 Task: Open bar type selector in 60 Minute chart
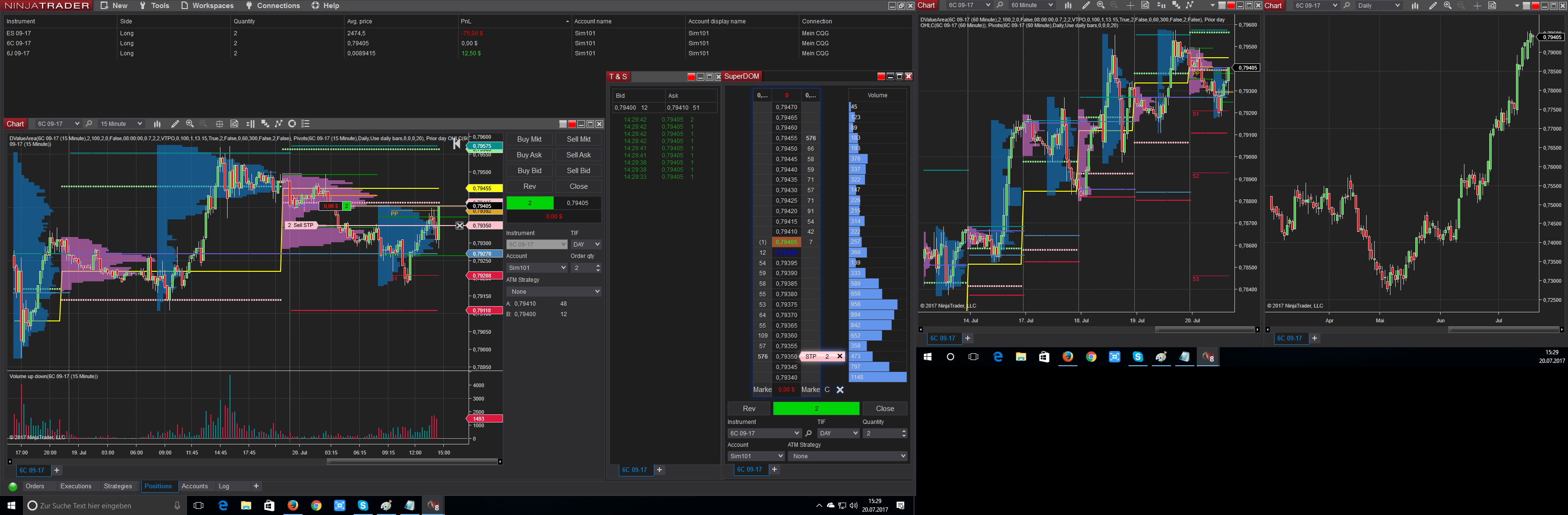coord(1067,5)
